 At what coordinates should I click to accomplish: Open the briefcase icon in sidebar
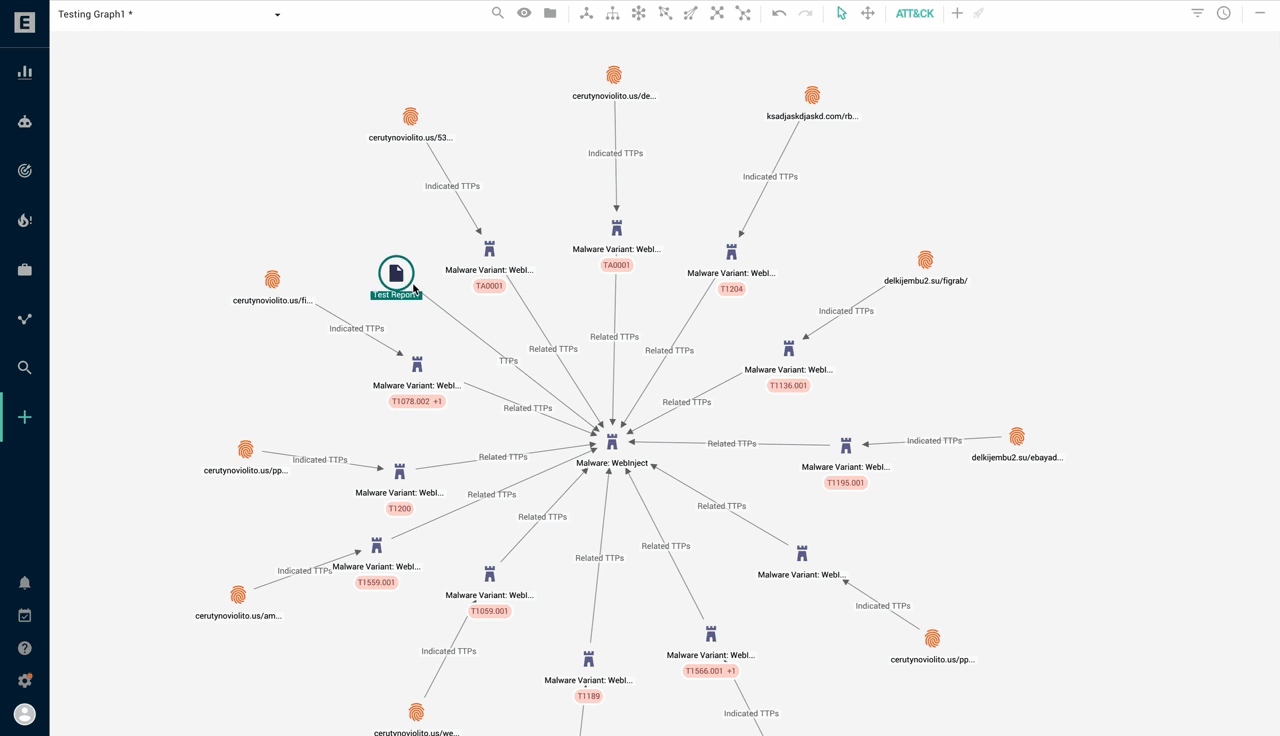pos(25,270)
